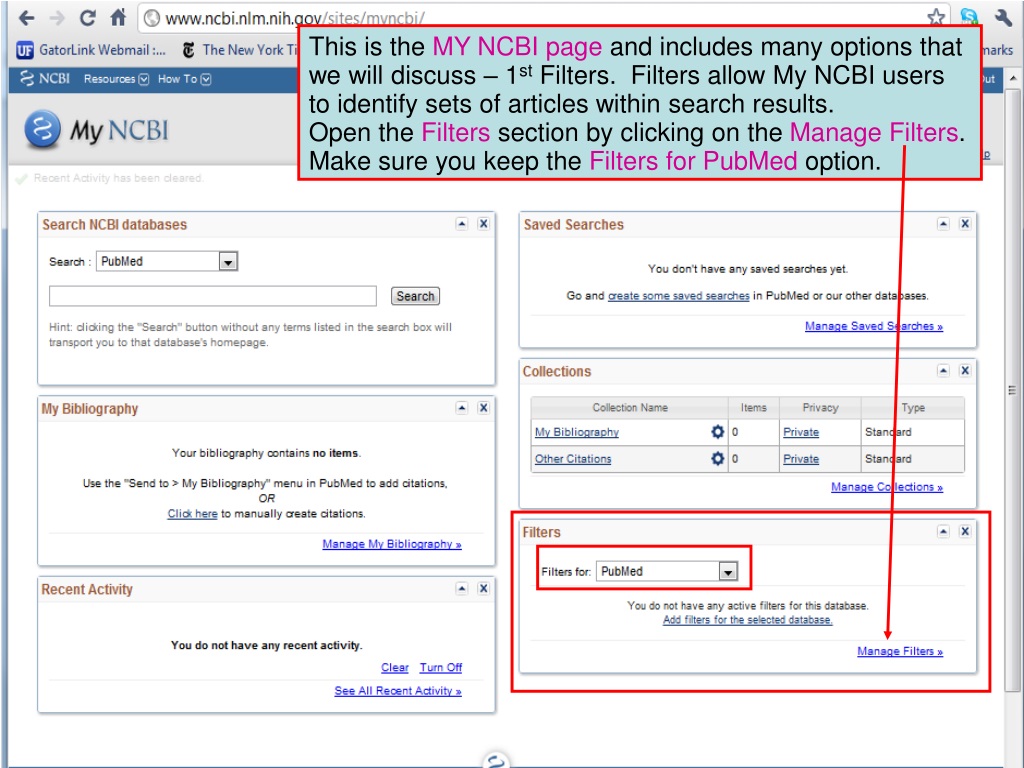The image size is (1024, 768).
Task: Collapse the Recent Activity panel
Action: coord(462,588)
